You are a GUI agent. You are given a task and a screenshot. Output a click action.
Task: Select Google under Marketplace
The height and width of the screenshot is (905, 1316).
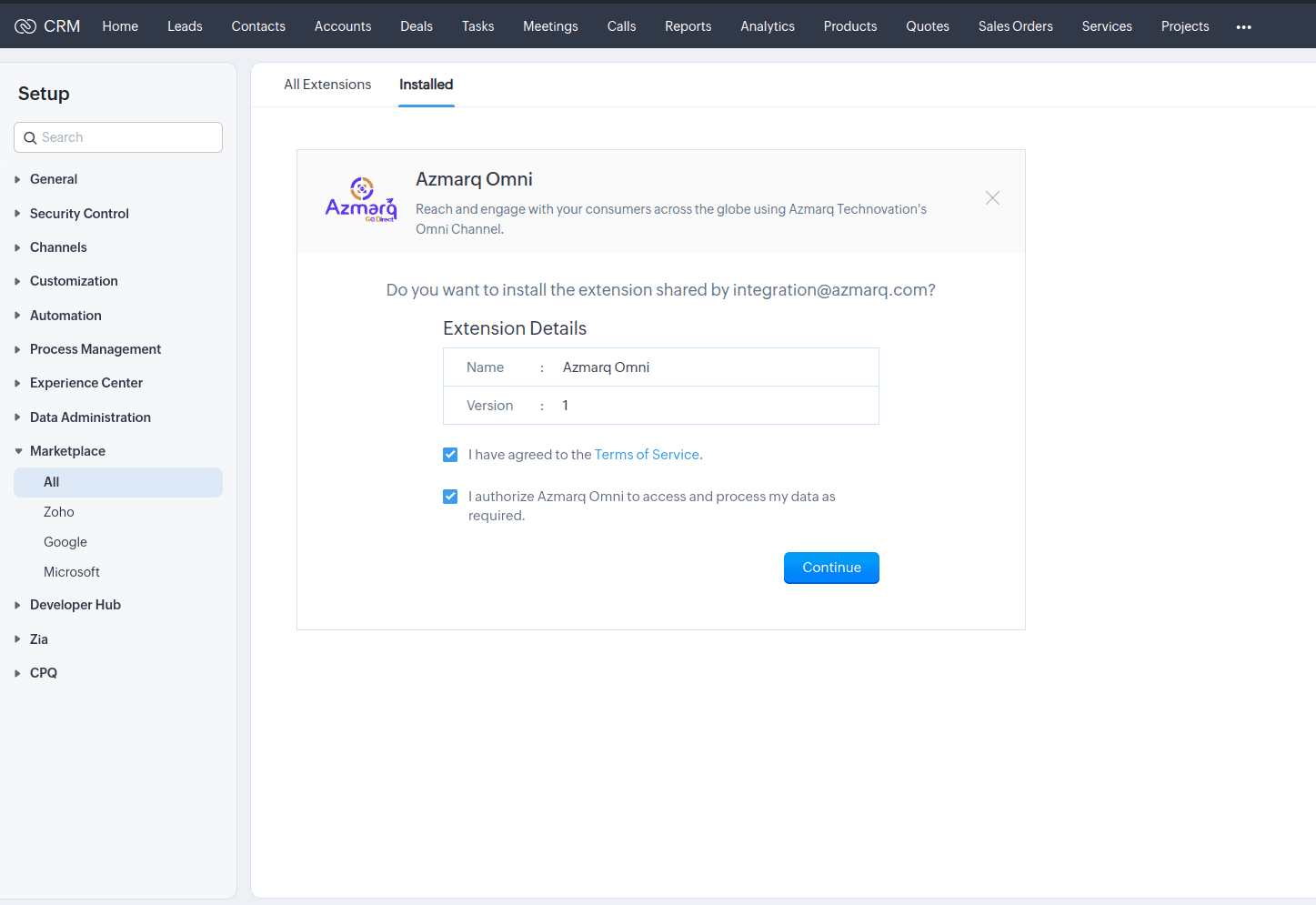[x=65, y=542]
